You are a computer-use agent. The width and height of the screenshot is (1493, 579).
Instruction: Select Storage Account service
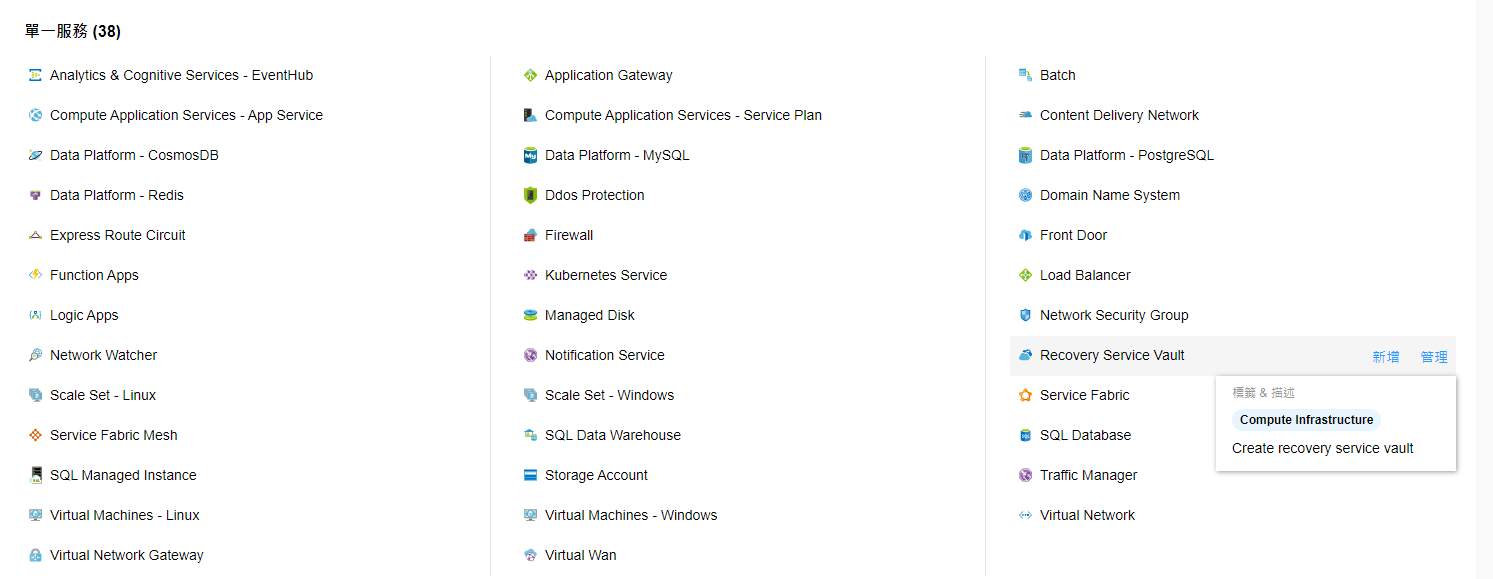pyautogui.click(x=596, y=475)
